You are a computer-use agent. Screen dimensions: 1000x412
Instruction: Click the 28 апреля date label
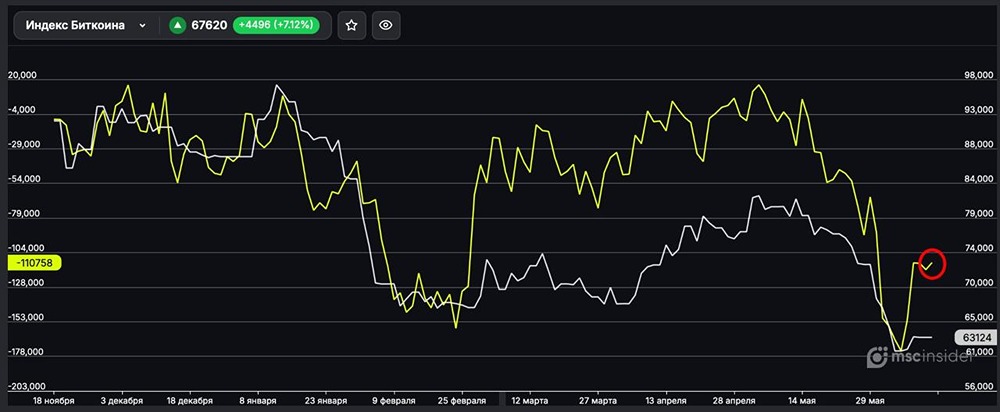[x=733, y=401]
